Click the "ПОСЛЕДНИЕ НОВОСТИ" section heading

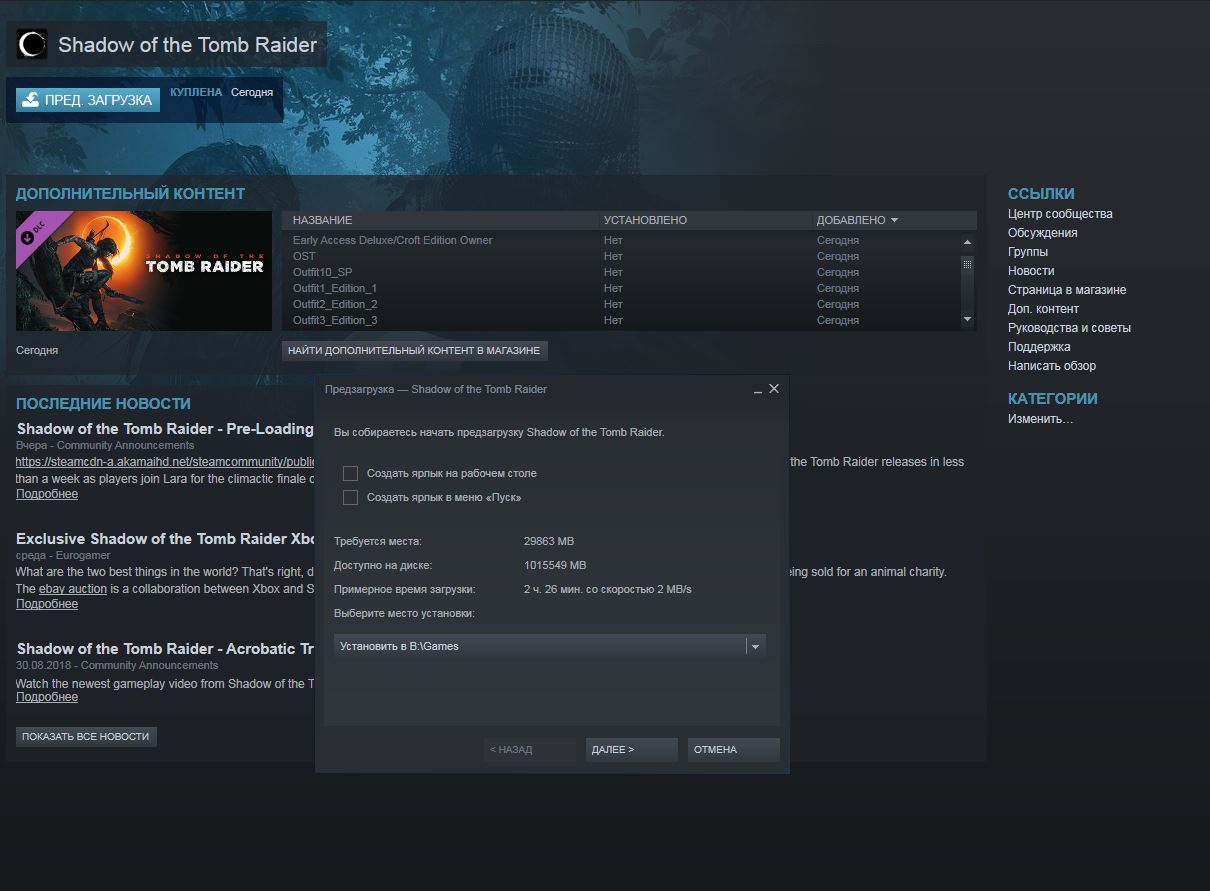click(x=103, y=404)
